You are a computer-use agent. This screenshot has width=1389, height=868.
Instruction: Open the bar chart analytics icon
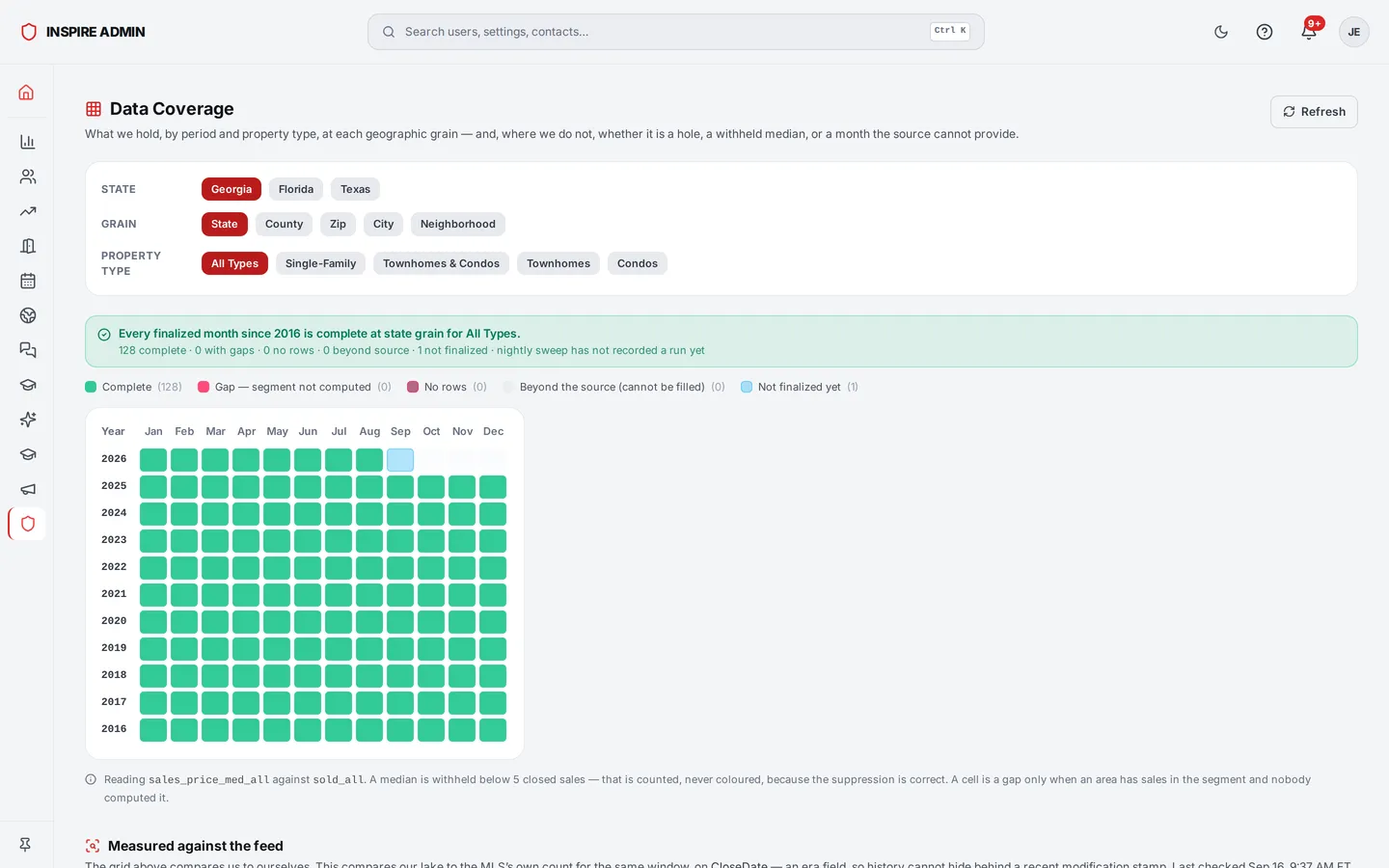[x=27, y=142]
